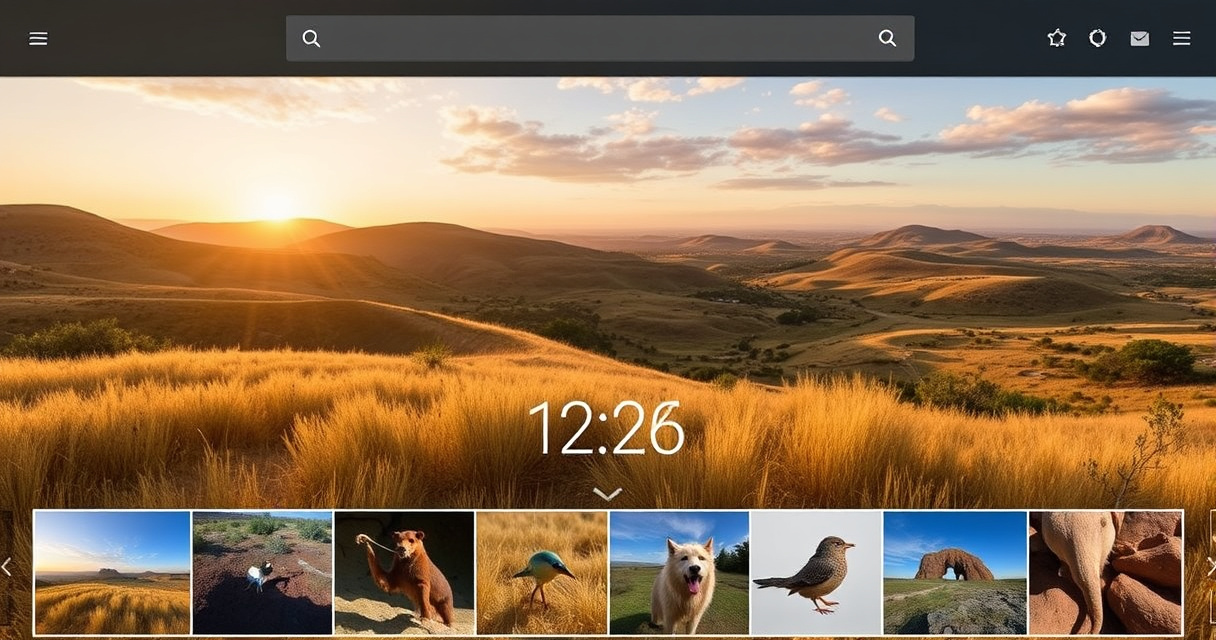Advance carousel with the right arrow
This screenshot has height=640, width=1216.
(1210, 567)
